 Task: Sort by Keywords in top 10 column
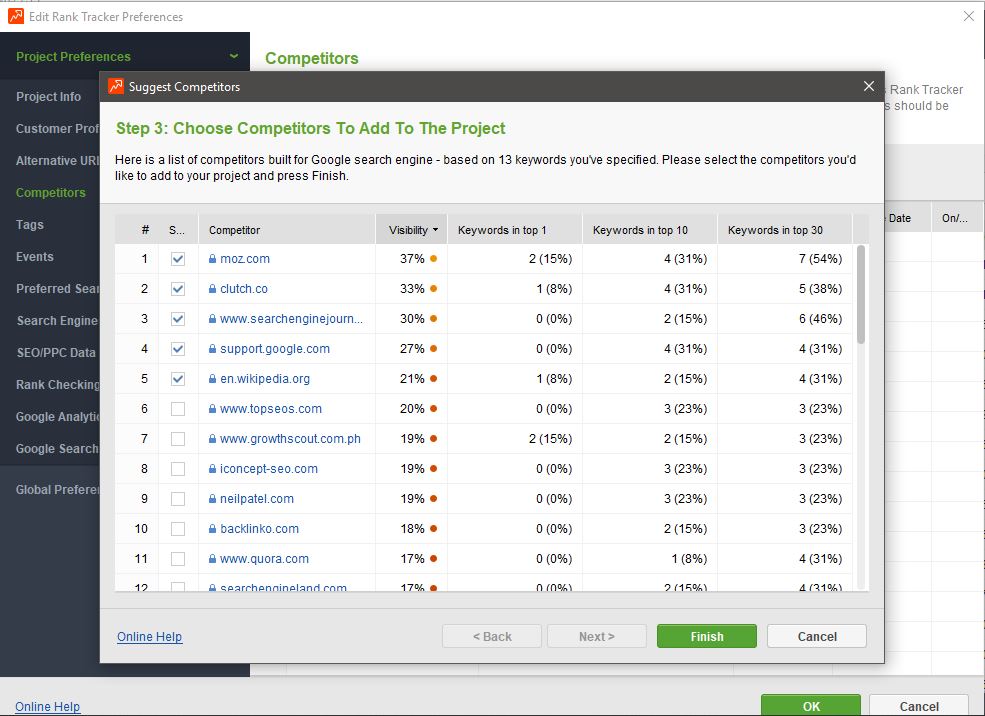[640, 230]
